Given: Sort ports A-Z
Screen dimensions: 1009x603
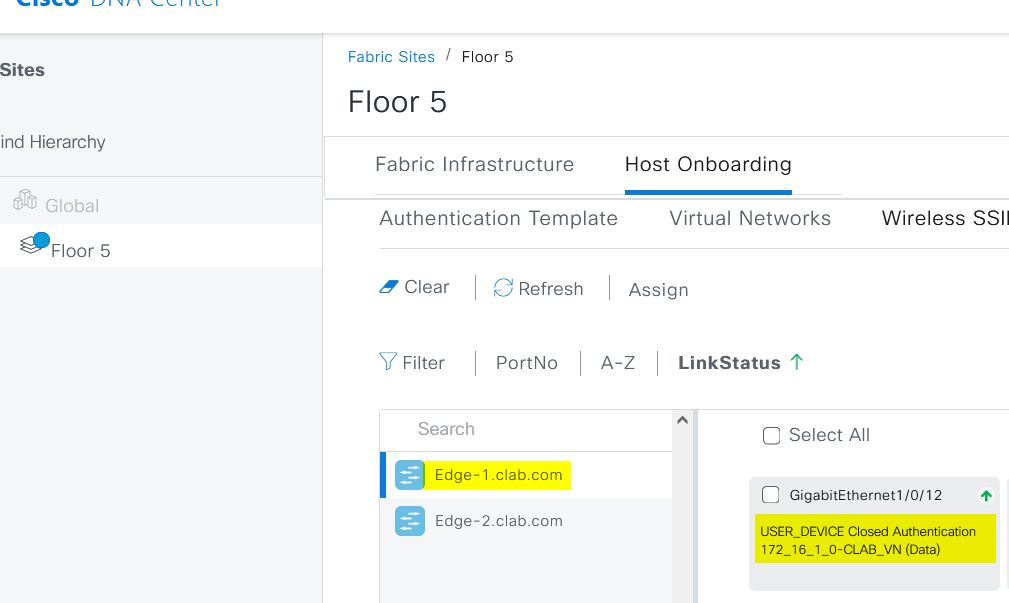Looking at the screenshot, I should (x=618, y=363).
